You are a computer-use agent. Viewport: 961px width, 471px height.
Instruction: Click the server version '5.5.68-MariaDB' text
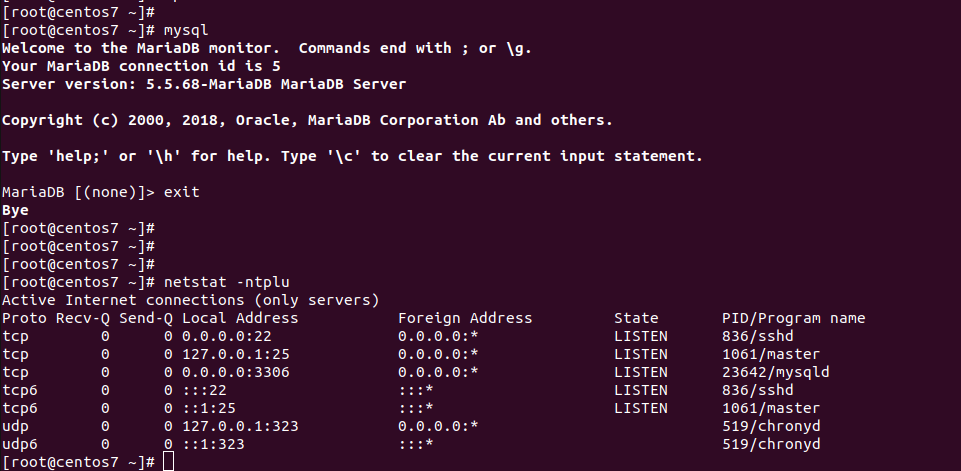pos(208,84)
